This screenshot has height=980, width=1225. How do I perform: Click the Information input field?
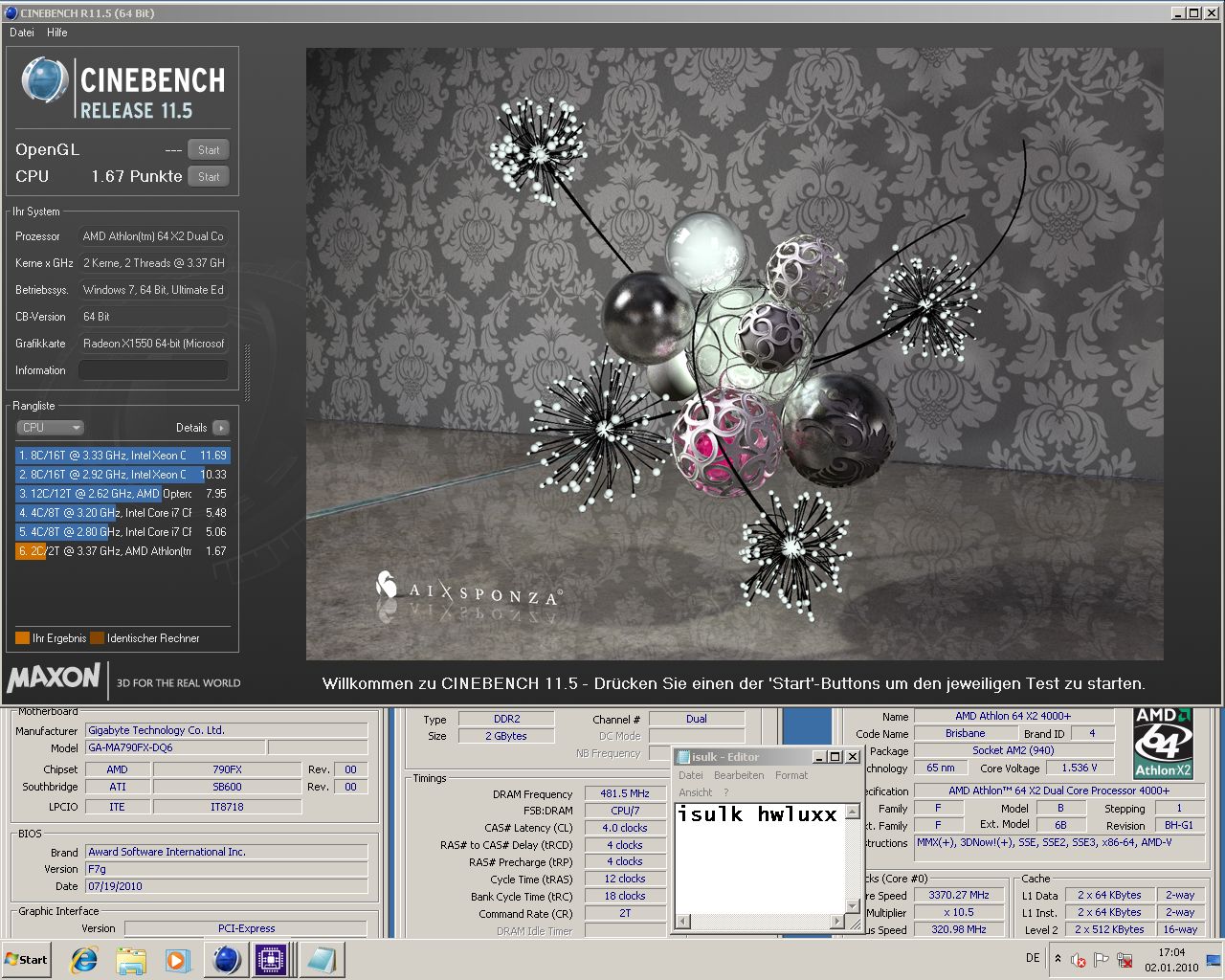pos(153,370)
